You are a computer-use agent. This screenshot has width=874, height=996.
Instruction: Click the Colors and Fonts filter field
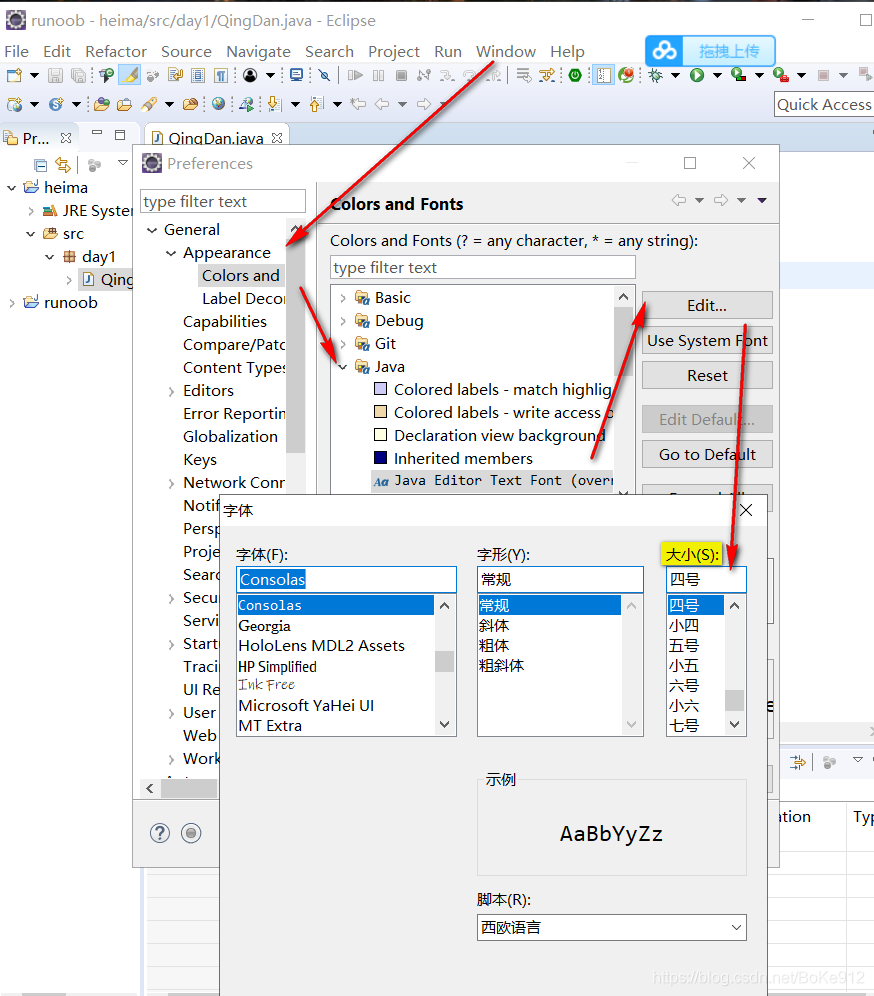(x=483, y=267)
